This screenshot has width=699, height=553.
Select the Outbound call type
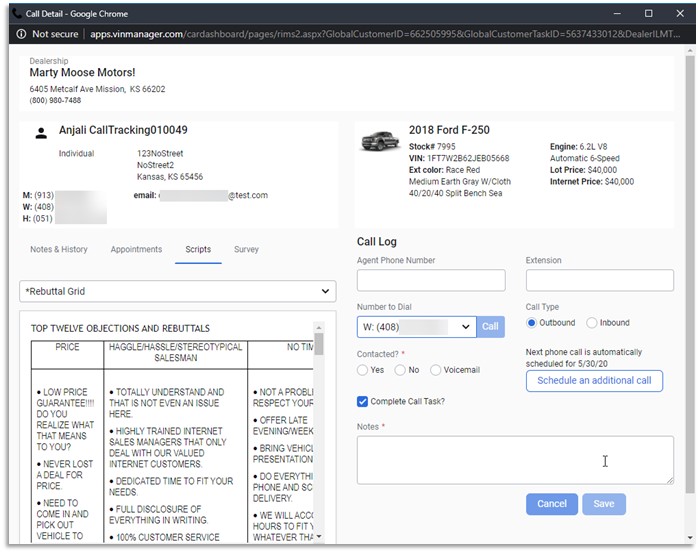[531, 322]
